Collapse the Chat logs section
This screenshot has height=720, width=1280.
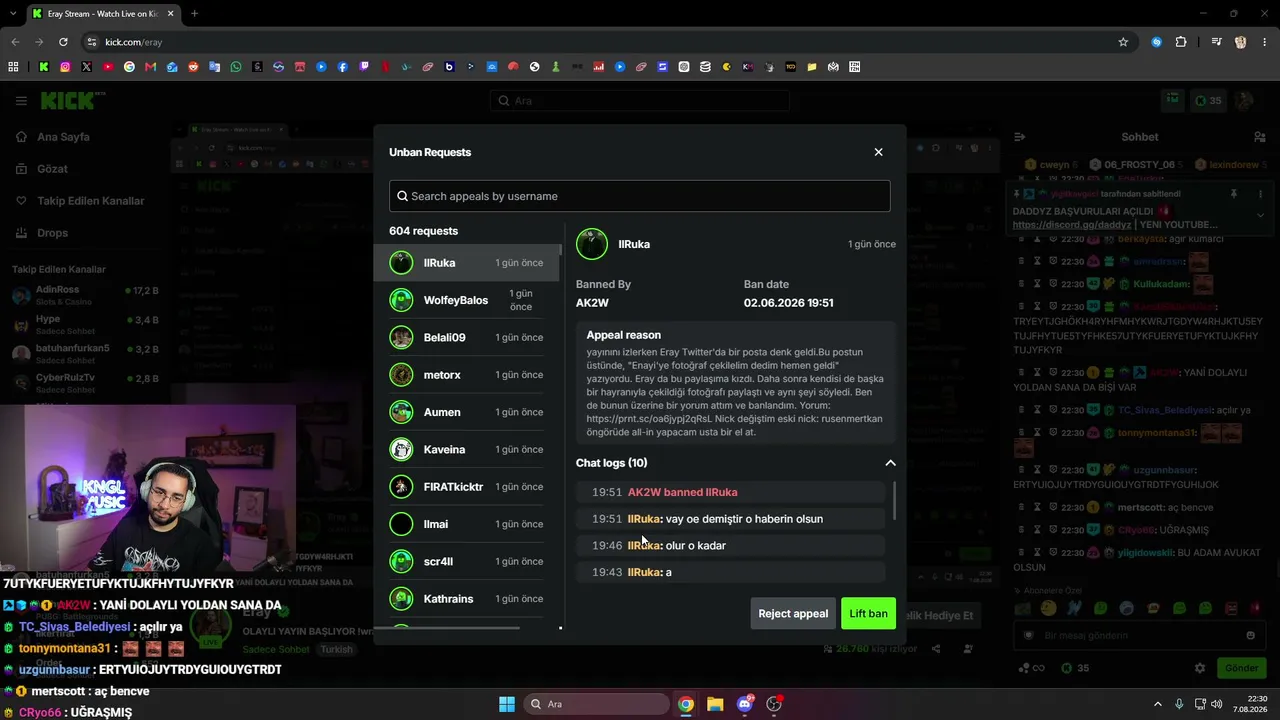click(890, 463)
